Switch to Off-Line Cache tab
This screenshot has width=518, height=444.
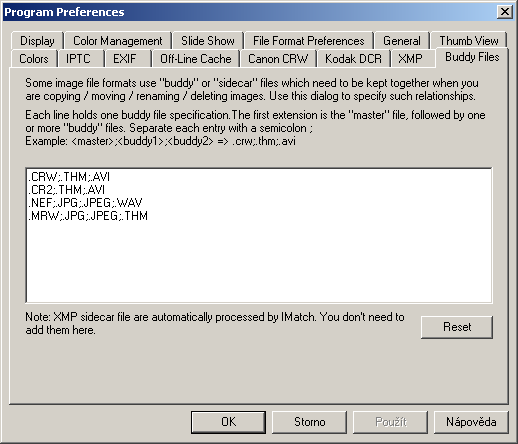(196, 59)
